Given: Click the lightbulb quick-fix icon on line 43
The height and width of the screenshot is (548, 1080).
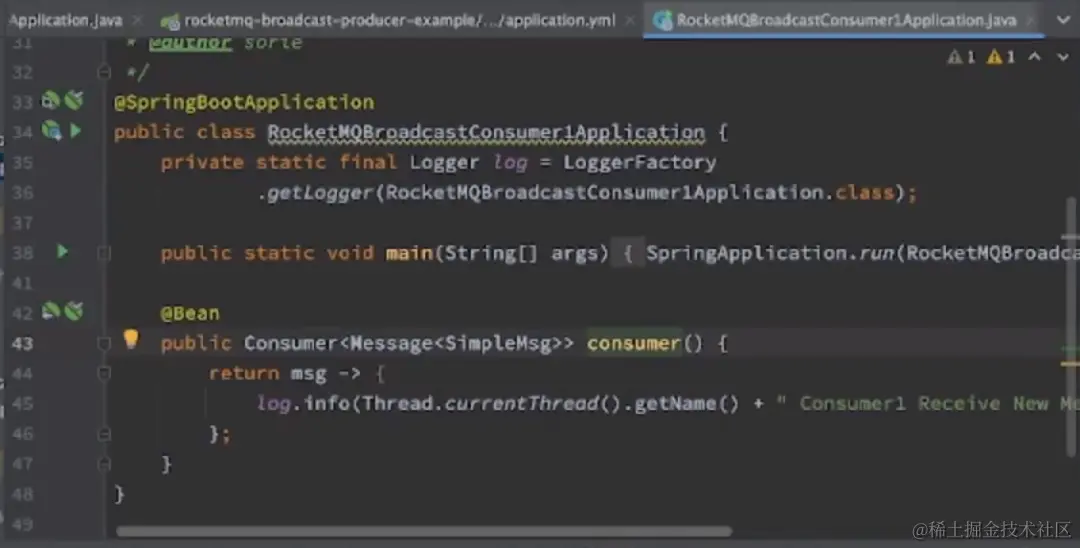Looking at the screenshot, I should [x=131, y=339].
